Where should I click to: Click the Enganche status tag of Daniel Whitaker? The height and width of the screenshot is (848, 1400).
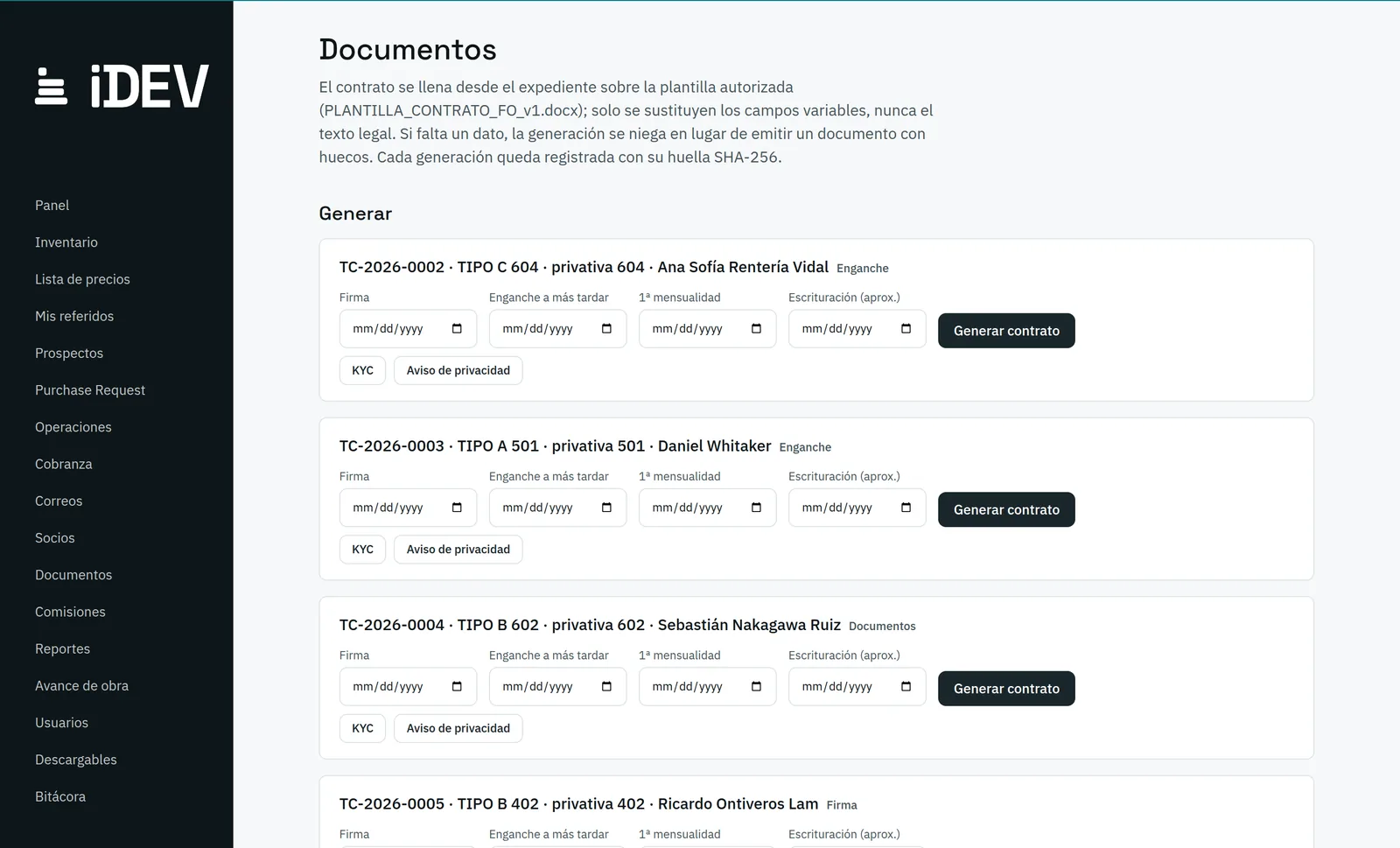tap(805, 447)
